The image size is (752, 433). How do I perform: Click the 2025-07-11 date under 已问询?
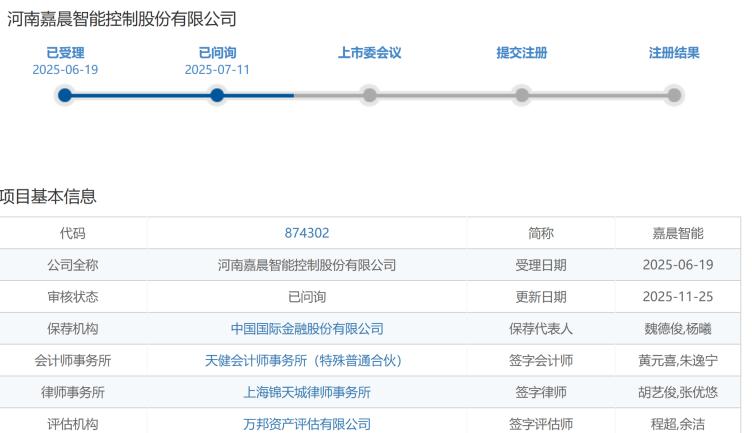[217, 70]
